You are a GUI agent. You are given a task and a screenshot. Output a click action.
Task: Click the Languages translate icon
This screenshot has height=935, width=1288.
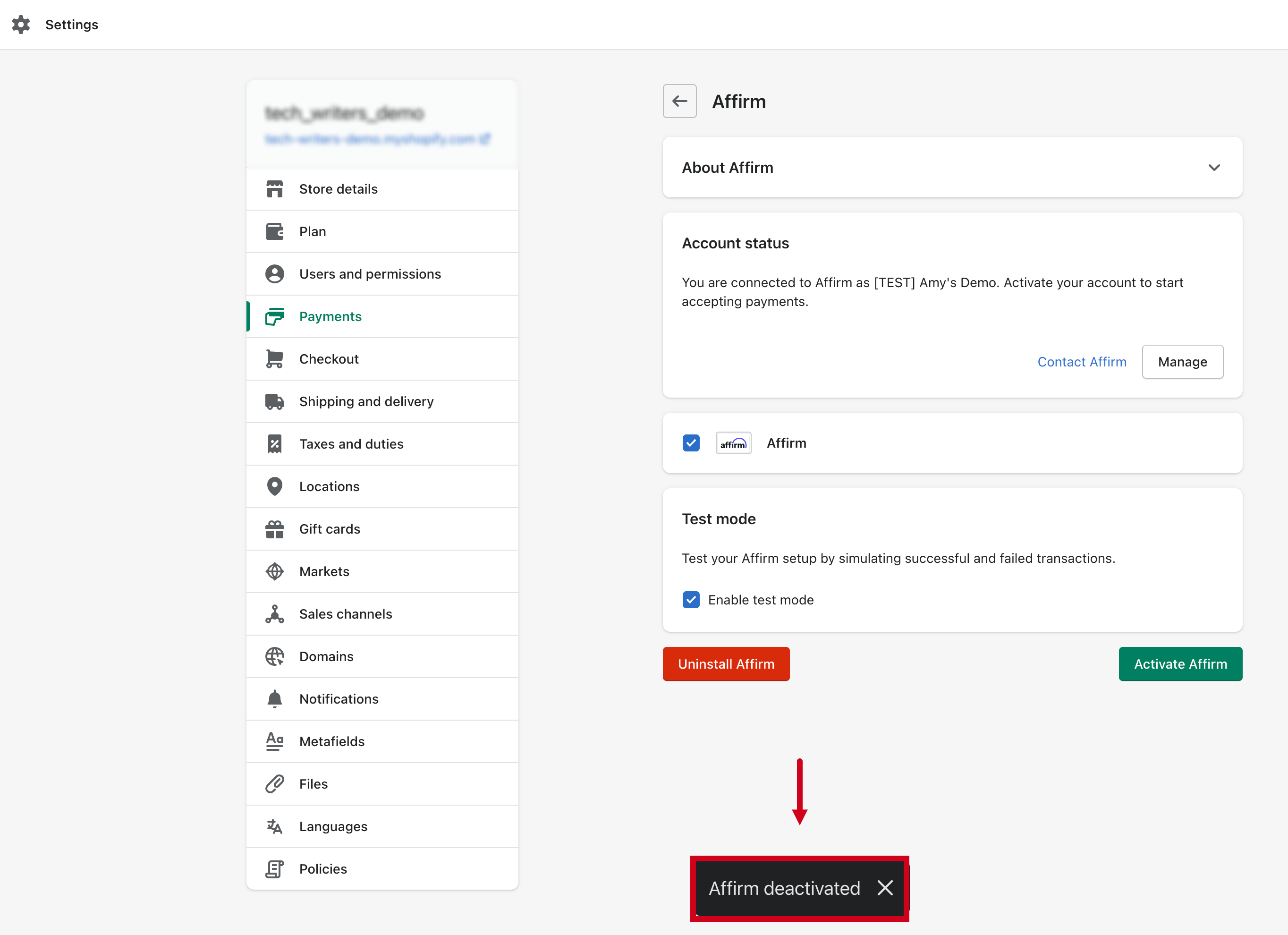[274, 826]
